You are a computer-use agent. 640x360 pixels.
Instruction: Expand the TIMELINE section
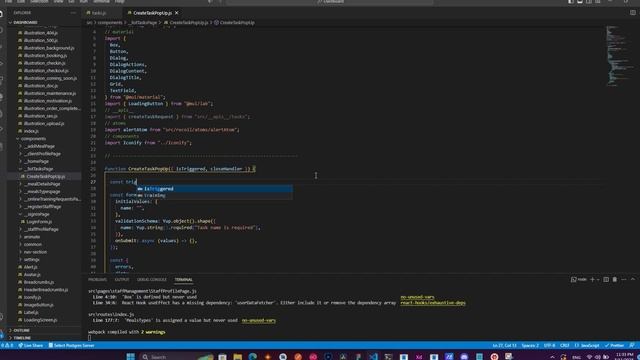(x=22, y=338)
